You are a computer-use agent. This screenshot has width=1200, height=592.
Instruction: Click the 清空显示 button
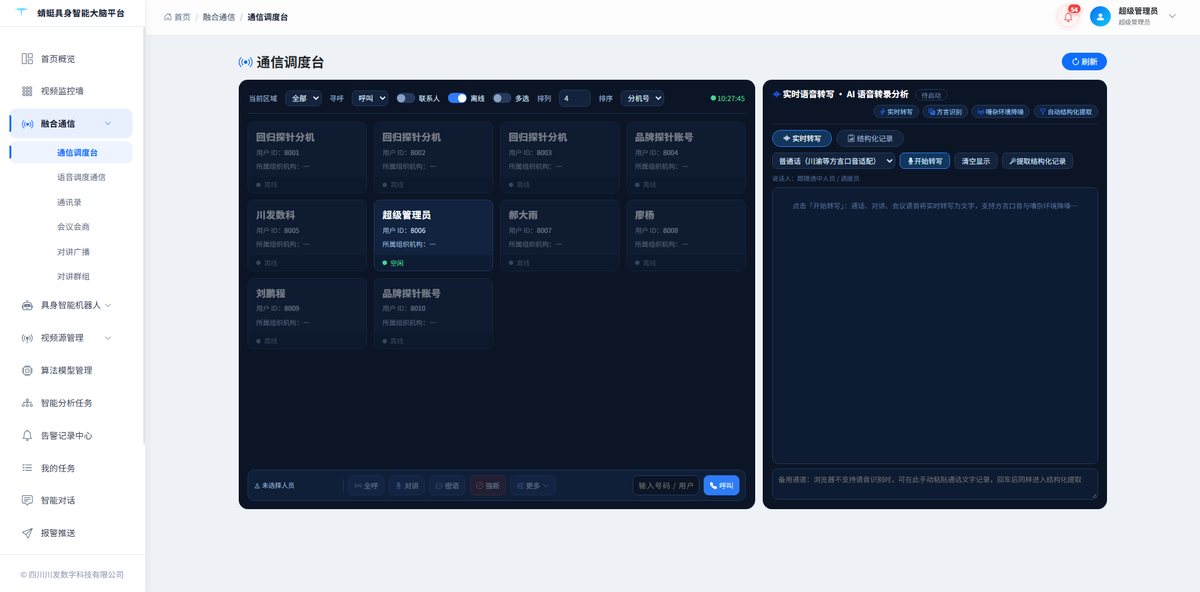tap(976, 160)
